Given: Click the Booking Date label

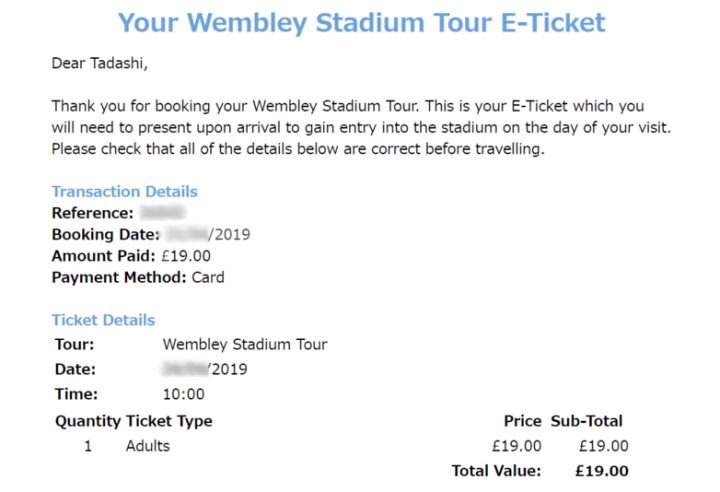Looking at the screenshot, I should (106, 234).
